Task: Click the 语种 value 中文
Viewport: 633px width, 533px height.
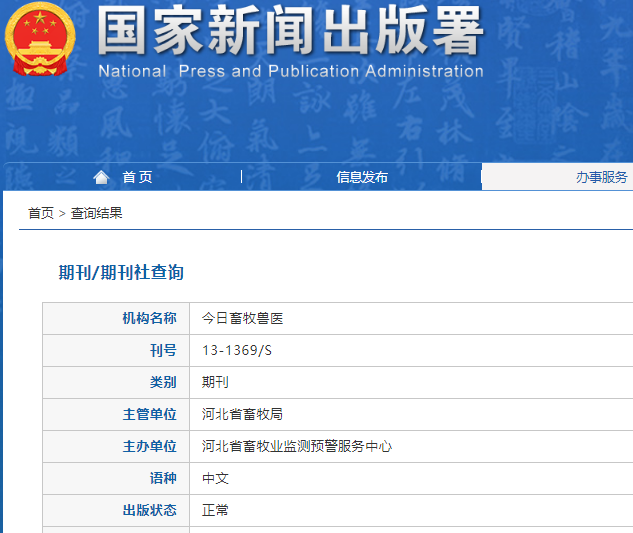Action: coord(215,478)
